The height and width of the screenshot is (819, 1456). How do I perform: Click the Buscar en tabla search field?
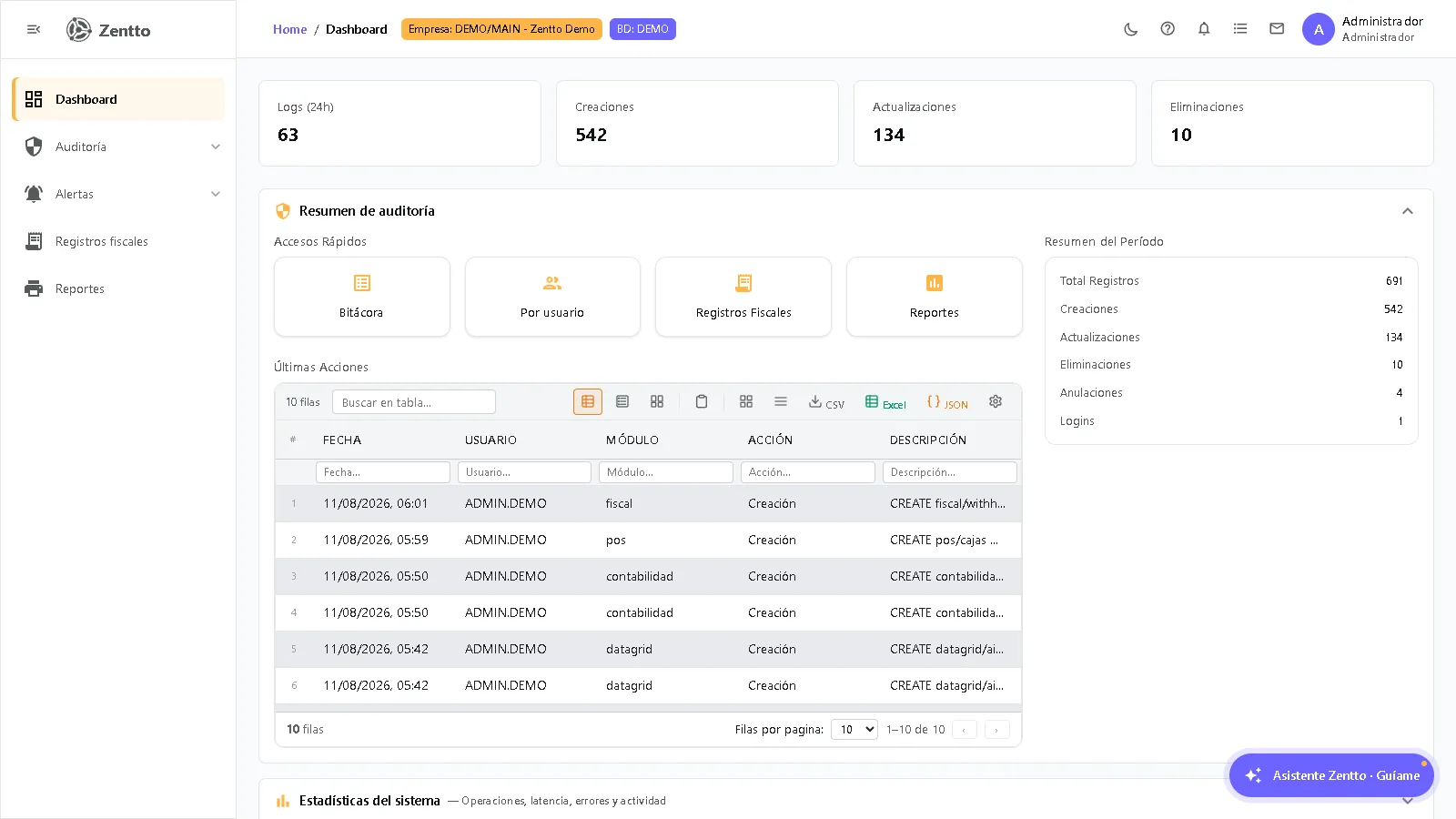(414, 402)
